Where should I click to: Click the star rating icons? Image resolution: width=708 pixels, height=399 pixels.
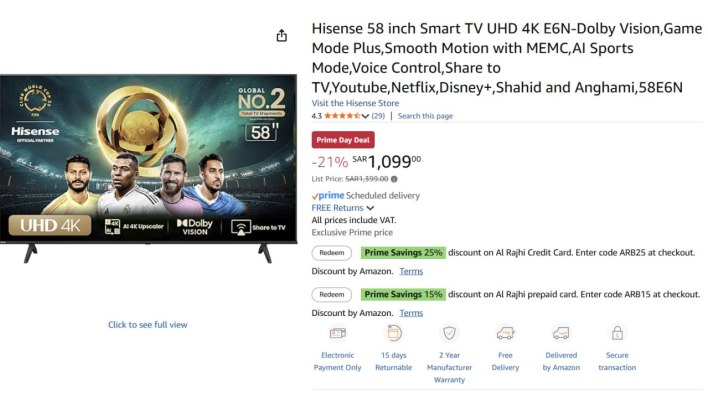(342, 116)
